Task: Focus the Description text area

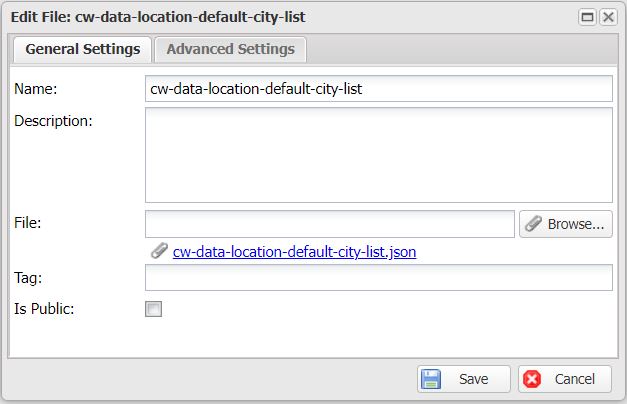Action: click(378, 155)
